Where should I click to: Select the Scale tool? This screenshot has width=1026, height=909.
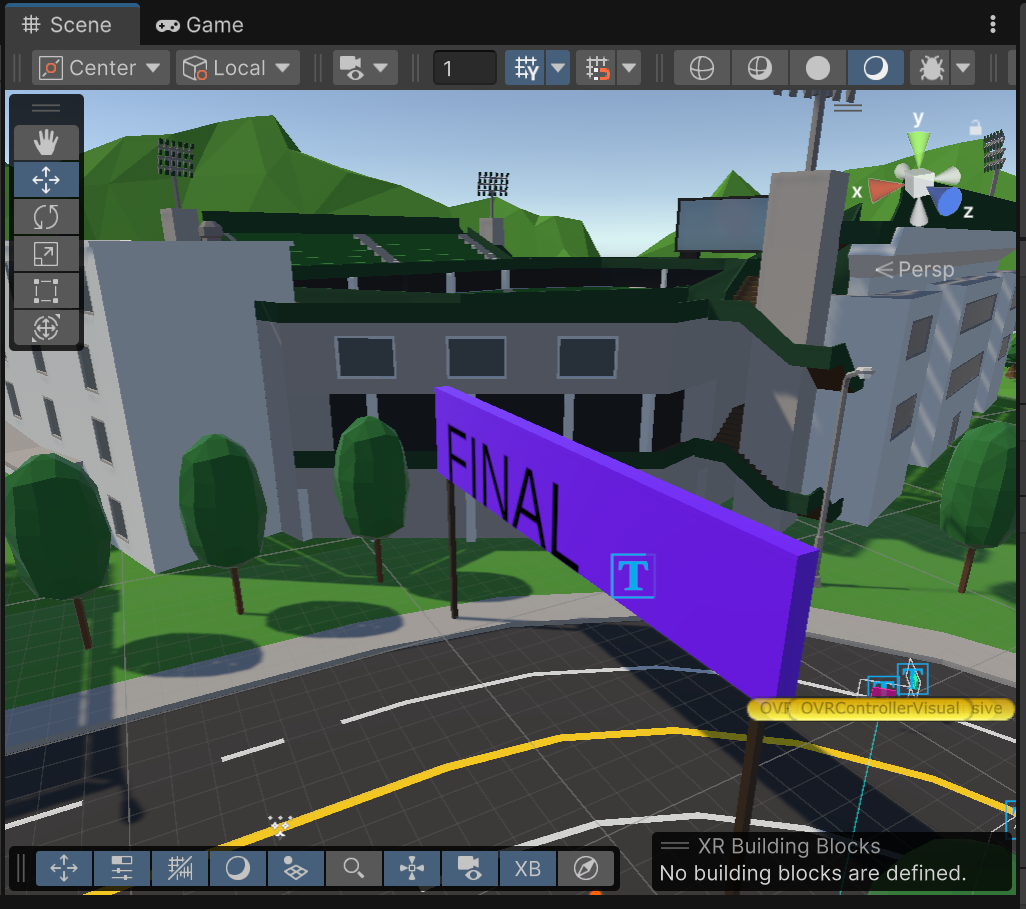46,254
